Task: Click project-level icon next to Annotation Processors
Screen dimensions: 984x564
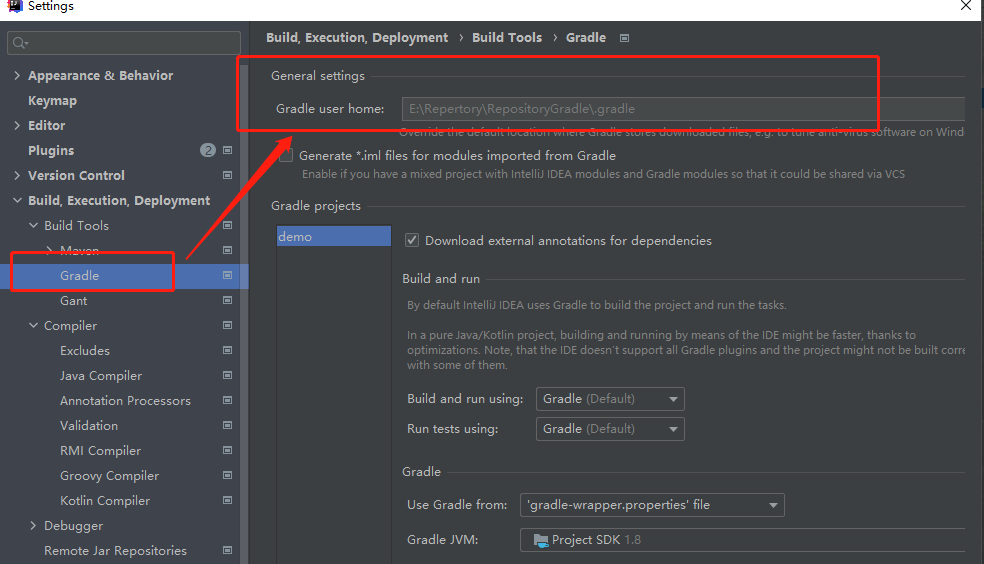Action: click(x=227, y=400)
